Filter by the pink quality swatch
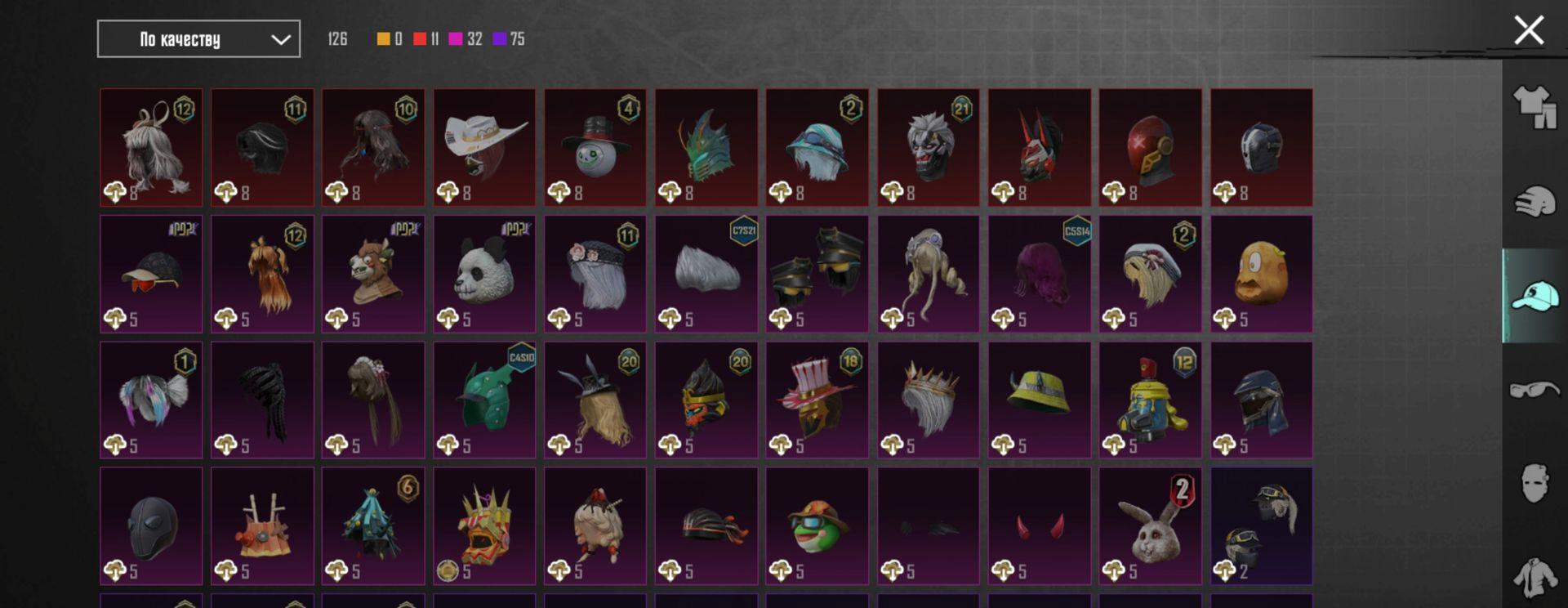The height and width of the screenshot is (608, 1568). (x=456, y=38)
